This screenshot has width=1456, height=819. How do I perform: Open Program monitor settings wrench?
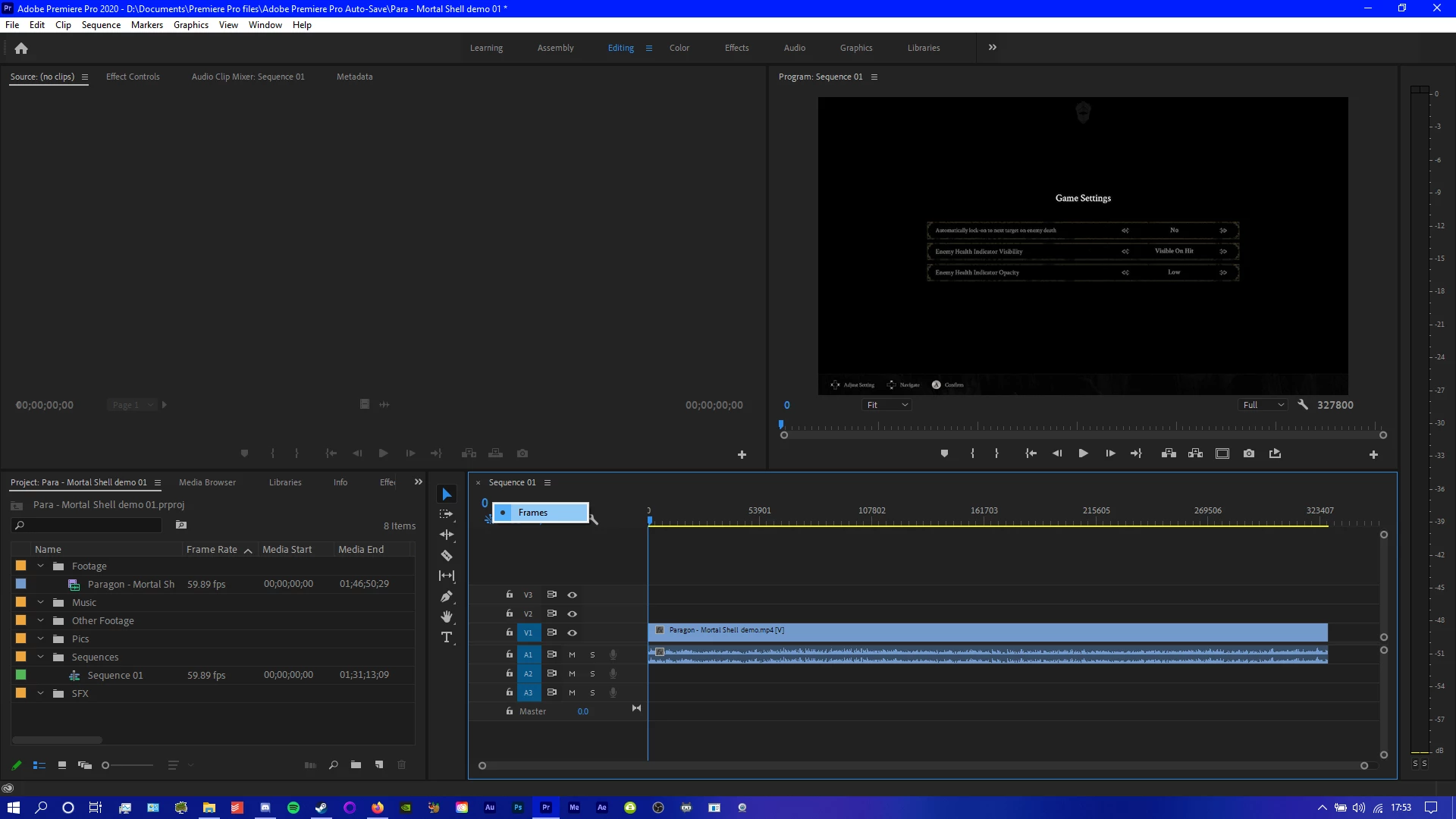(1303, 405)
